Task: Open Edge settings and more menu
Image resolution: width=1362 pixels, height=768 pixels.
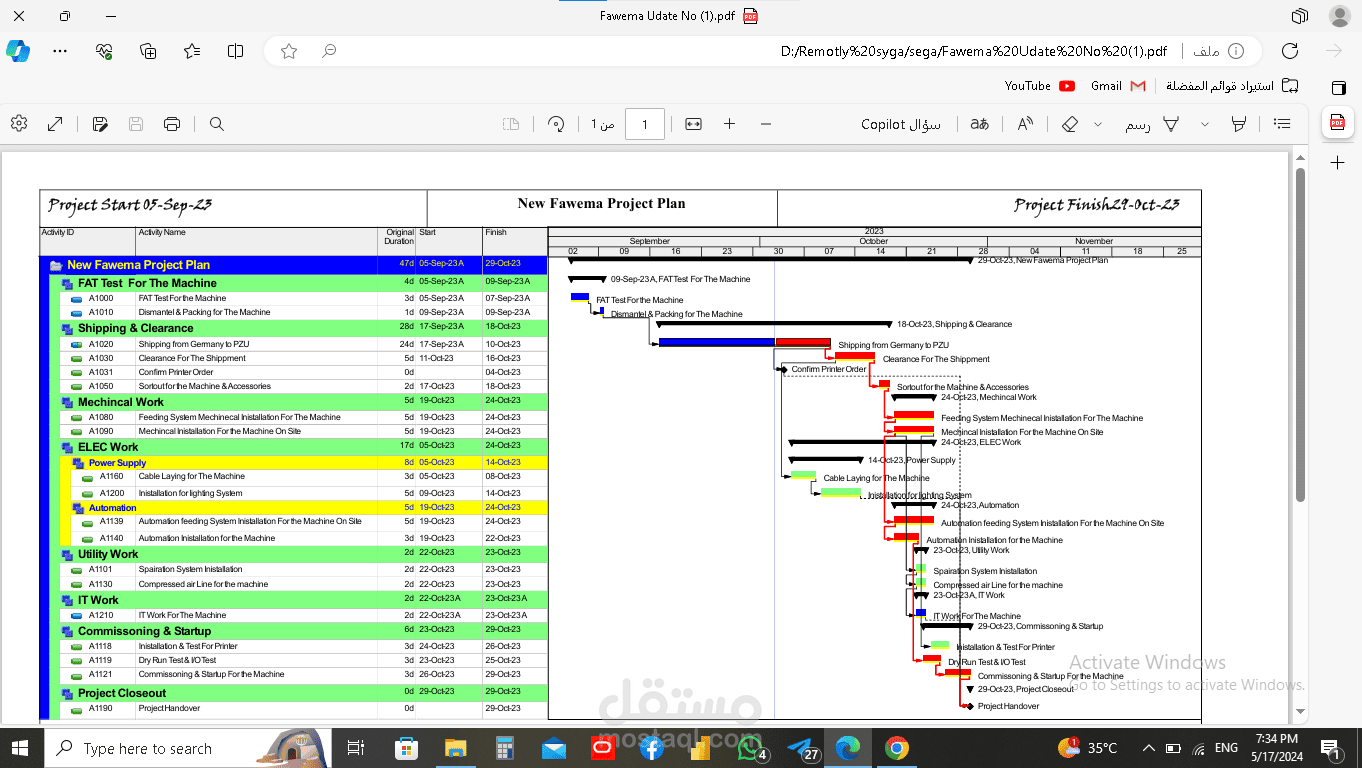Action: (x=60, y=51)
